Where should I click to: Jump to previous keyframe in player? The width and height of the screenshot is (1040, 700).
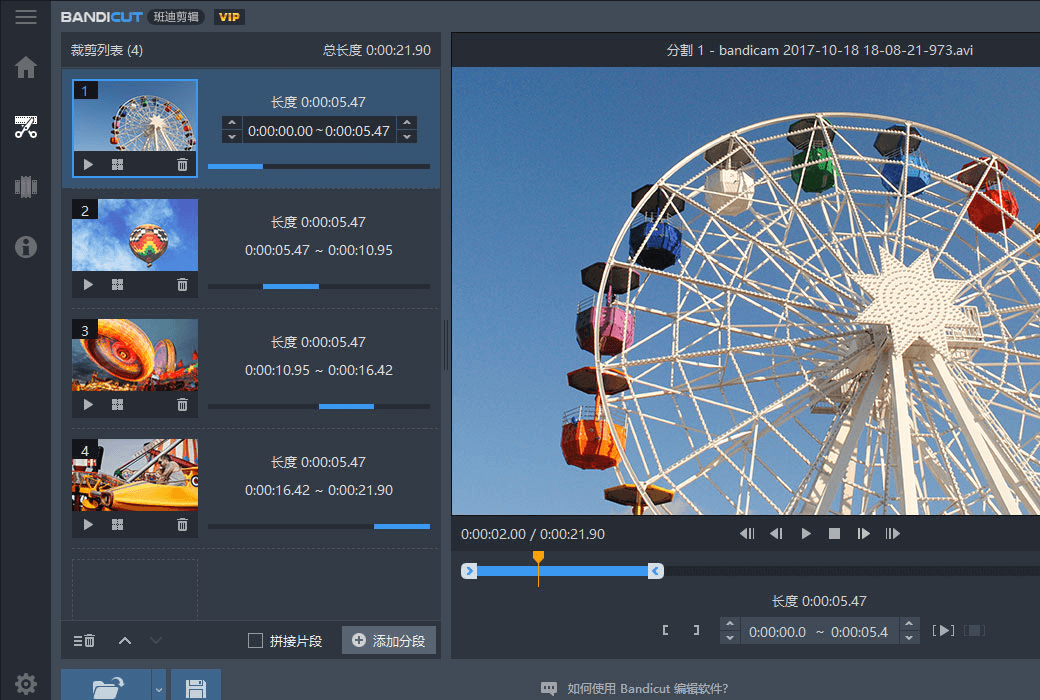(747, 533)
